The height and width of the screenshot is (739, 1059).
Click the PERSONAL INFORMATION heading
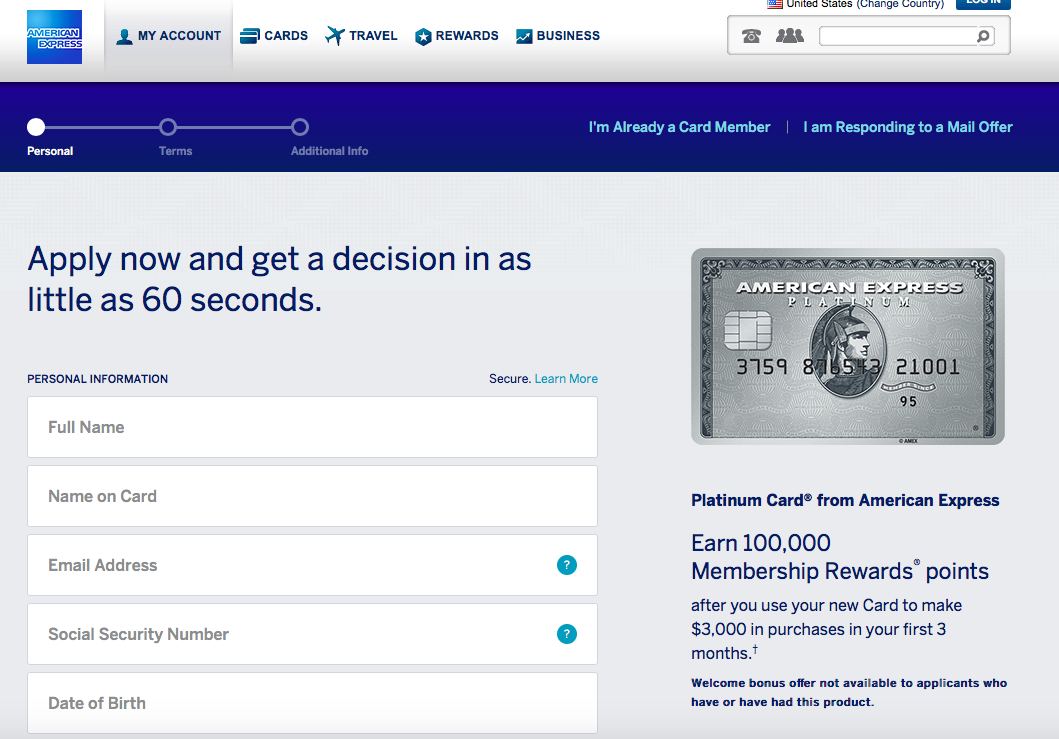(x=97, y=379)
